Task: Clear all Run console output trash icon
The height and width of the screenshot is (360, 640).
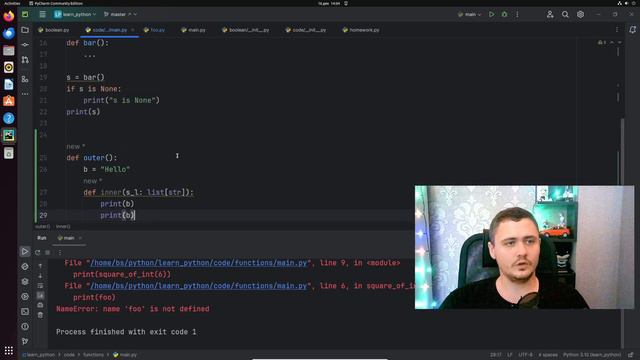Action: pyautogui.click(x=40, y=315)
